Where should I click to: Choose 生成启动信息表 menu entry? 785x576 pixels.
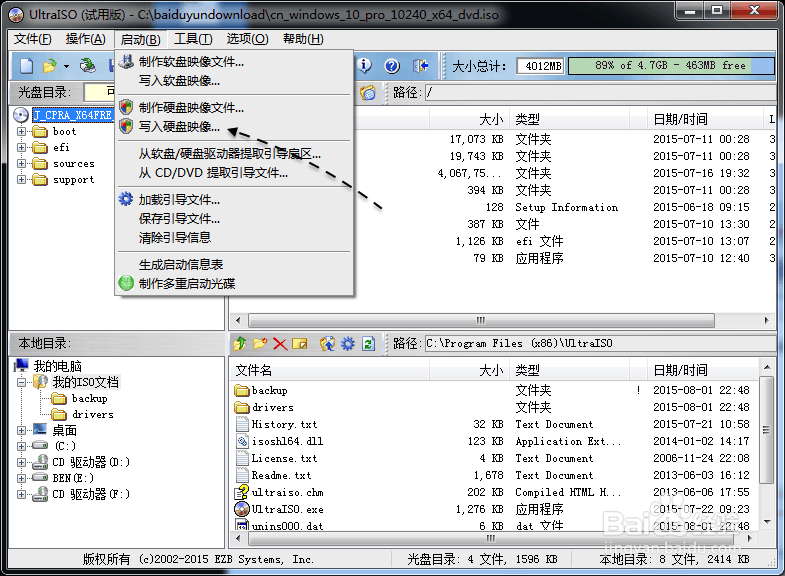tap(234, 265)
